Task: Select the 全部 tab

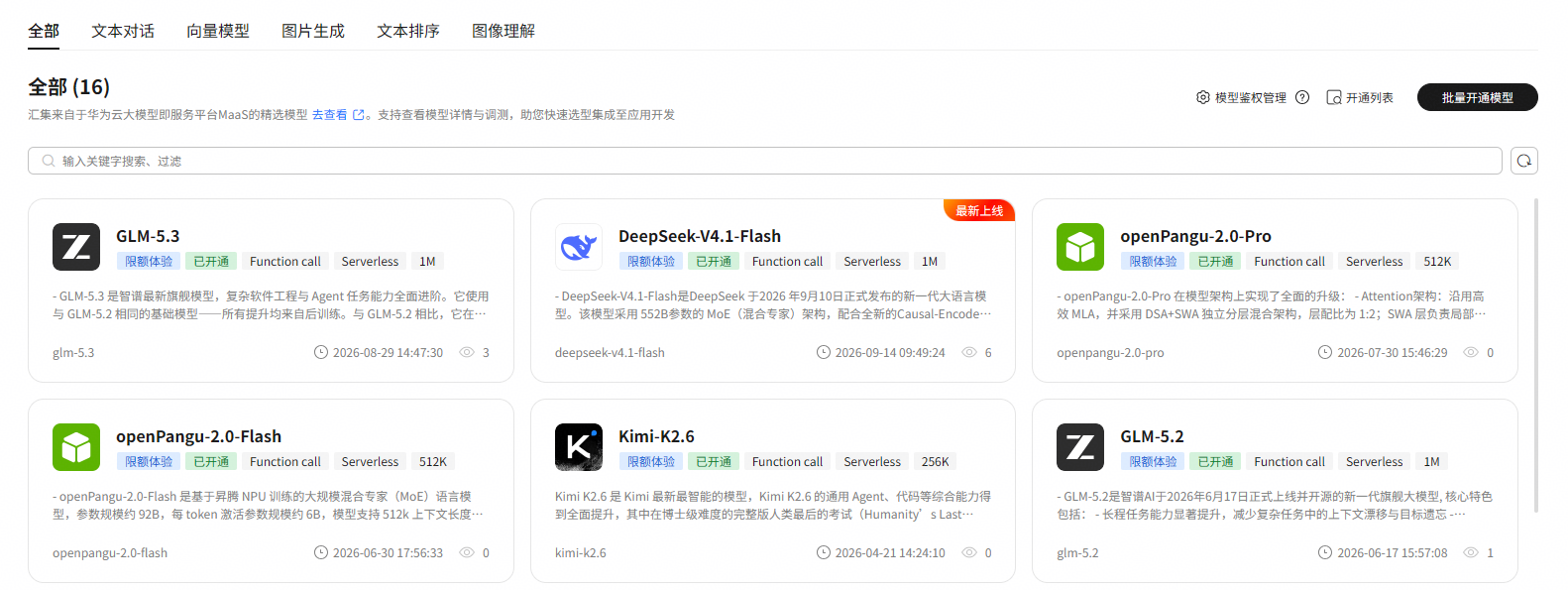Action: (44, 31)
